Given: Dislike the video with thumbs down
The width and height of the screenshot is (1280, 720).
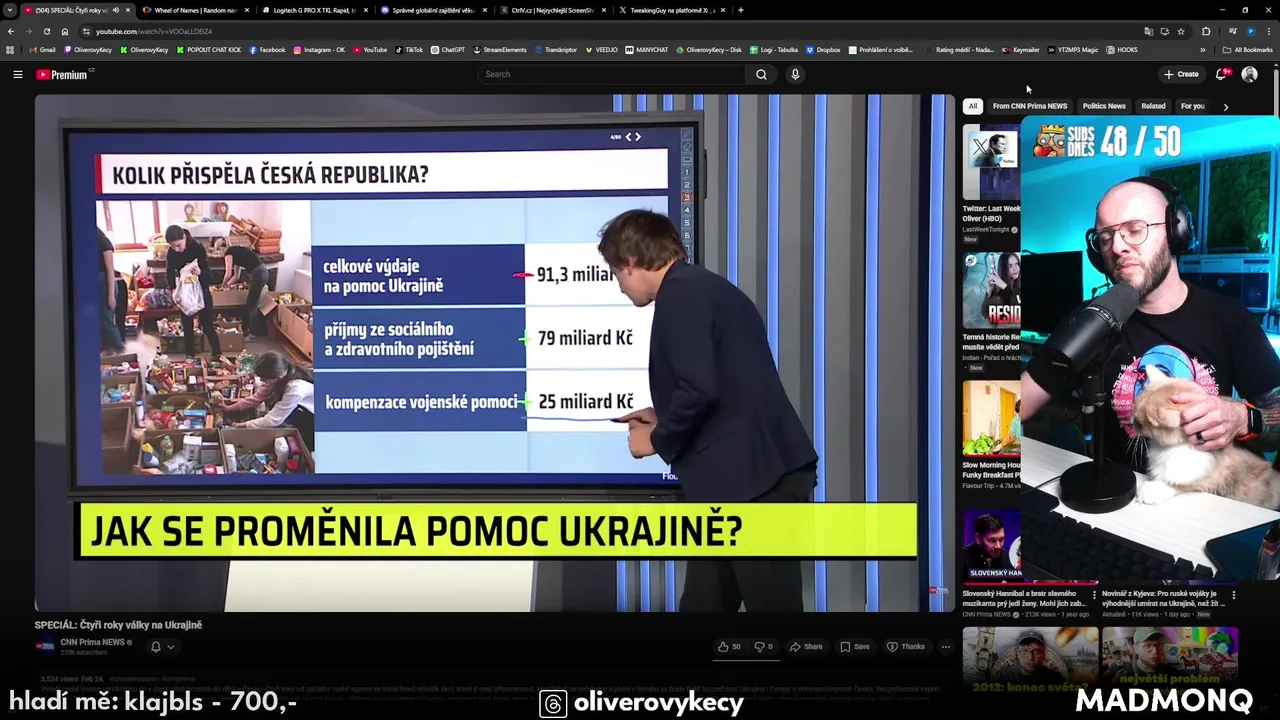Looking at the screenshot, I should coord(763,647).
